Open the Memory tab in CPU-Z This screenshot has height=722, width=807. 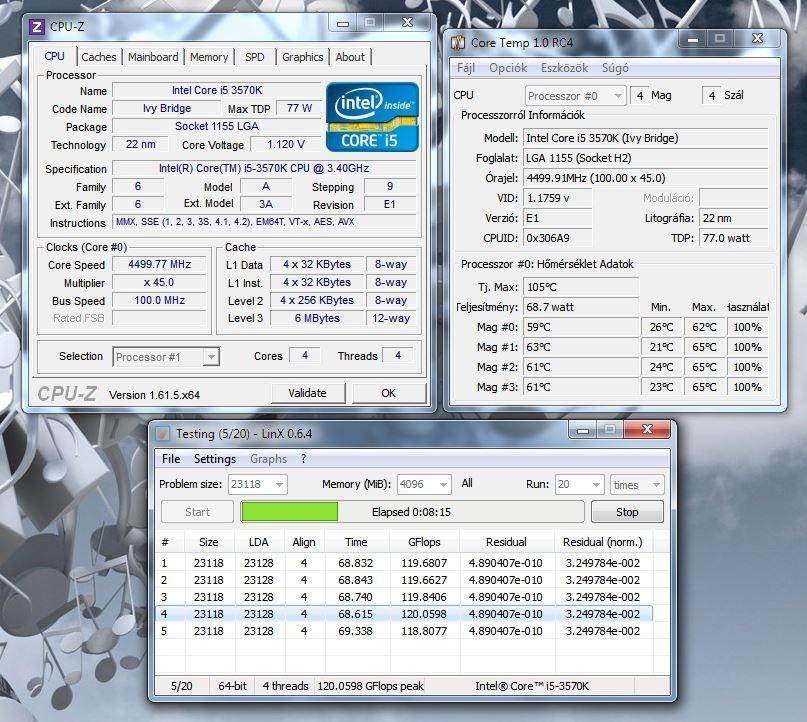click(x=209, y=57)
